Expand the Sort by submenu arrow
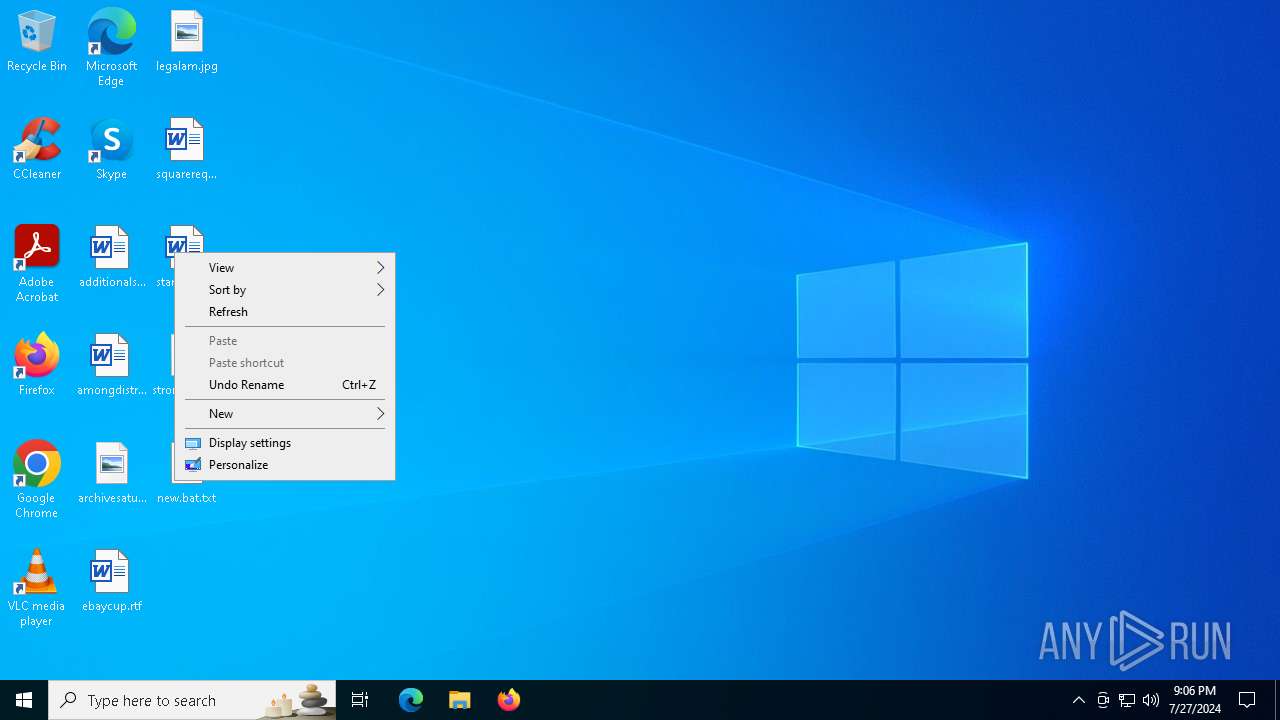The image size is (1280, 720). point(380,290)
